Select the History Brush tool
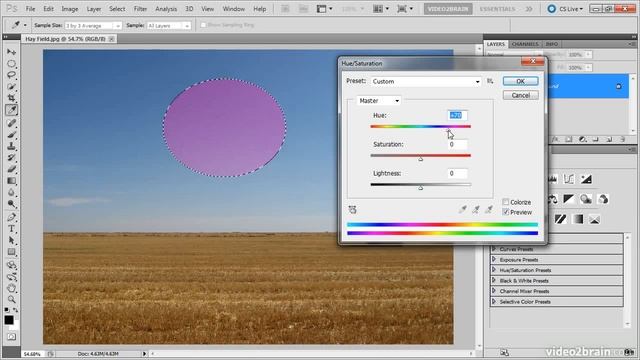The height and width of the screenshot is (360, 640). [x=11, y=158]
